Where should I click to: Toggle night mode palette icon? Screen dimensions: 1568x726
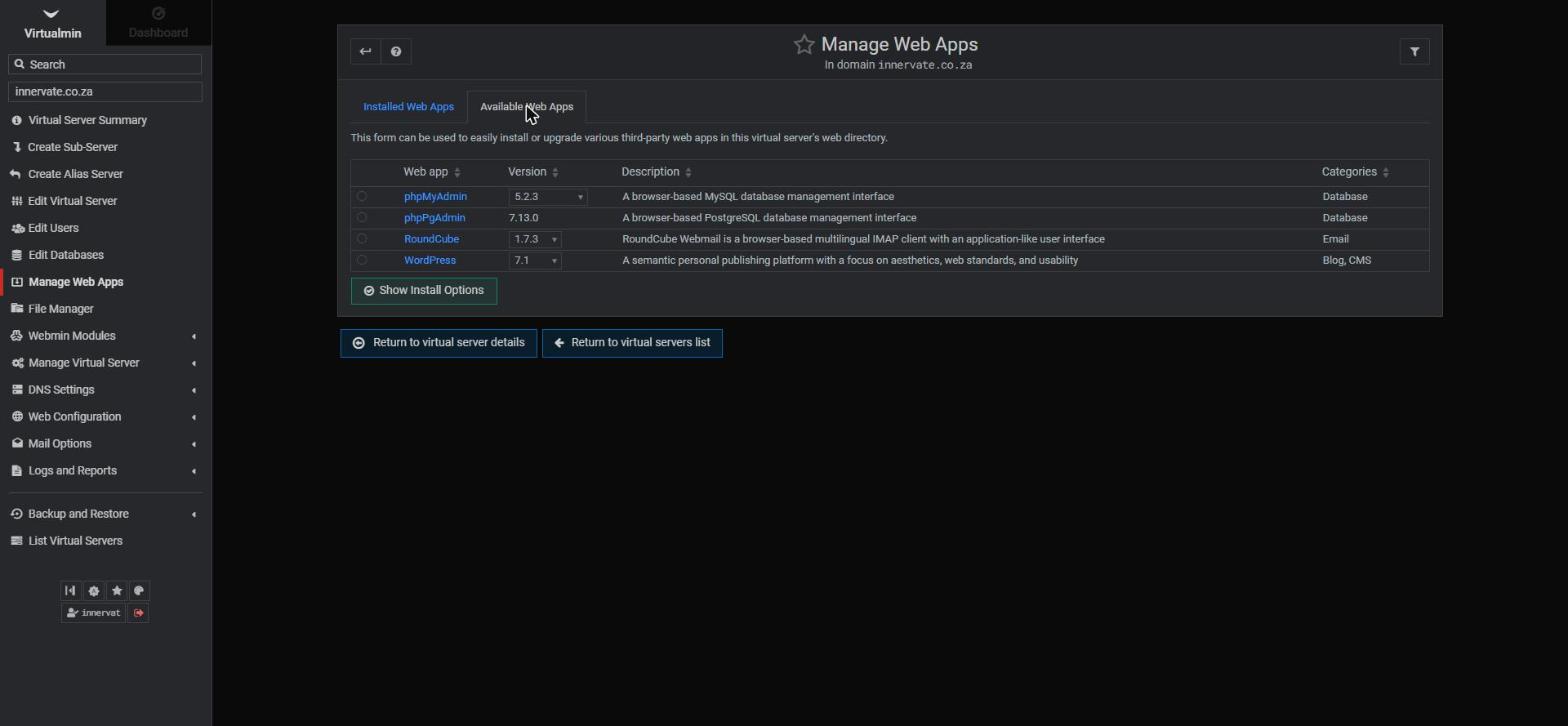pyautogui.click(x=139, y=591)
